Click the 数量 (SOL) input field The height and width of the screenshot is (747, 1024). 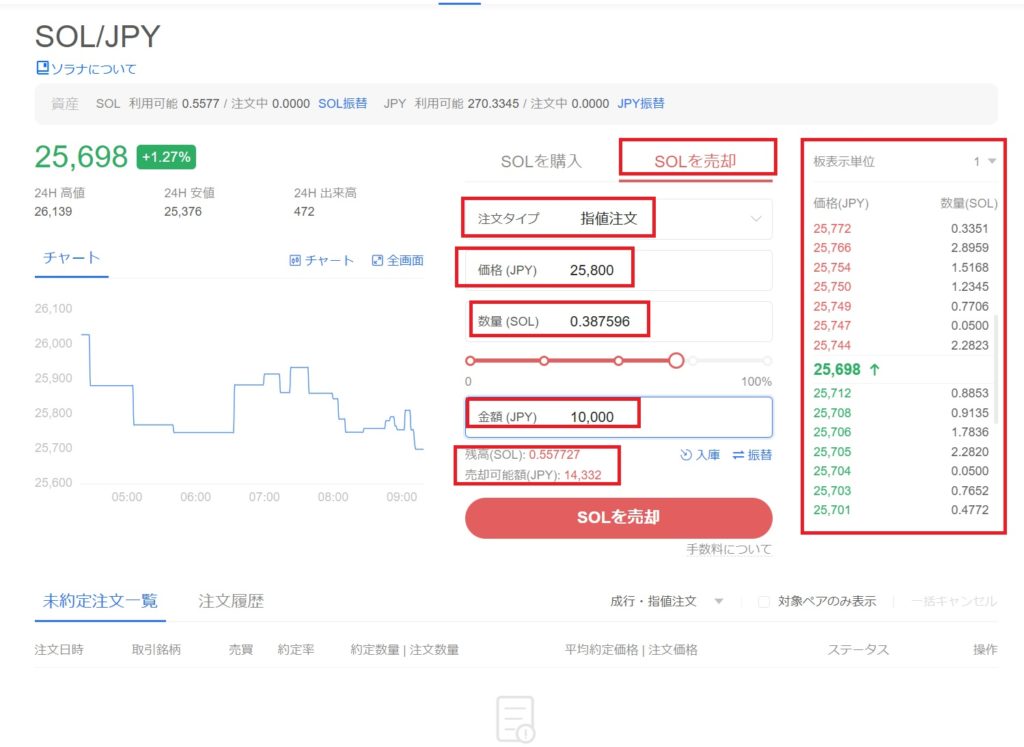[x=618, y=321]
